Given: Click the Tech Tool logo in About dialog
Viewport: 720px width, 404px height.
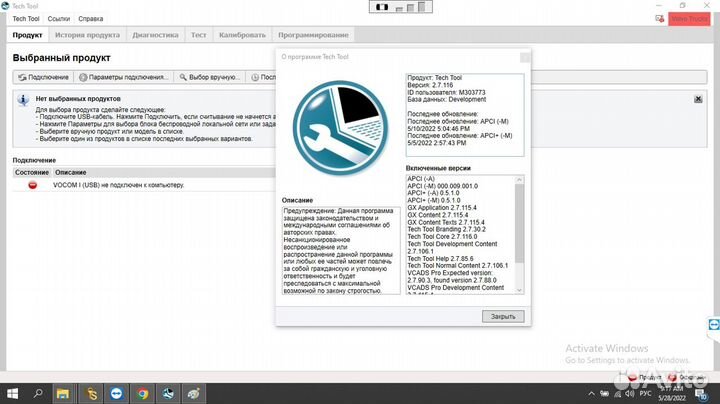Looking at the screenshot, I should (340, 128).
